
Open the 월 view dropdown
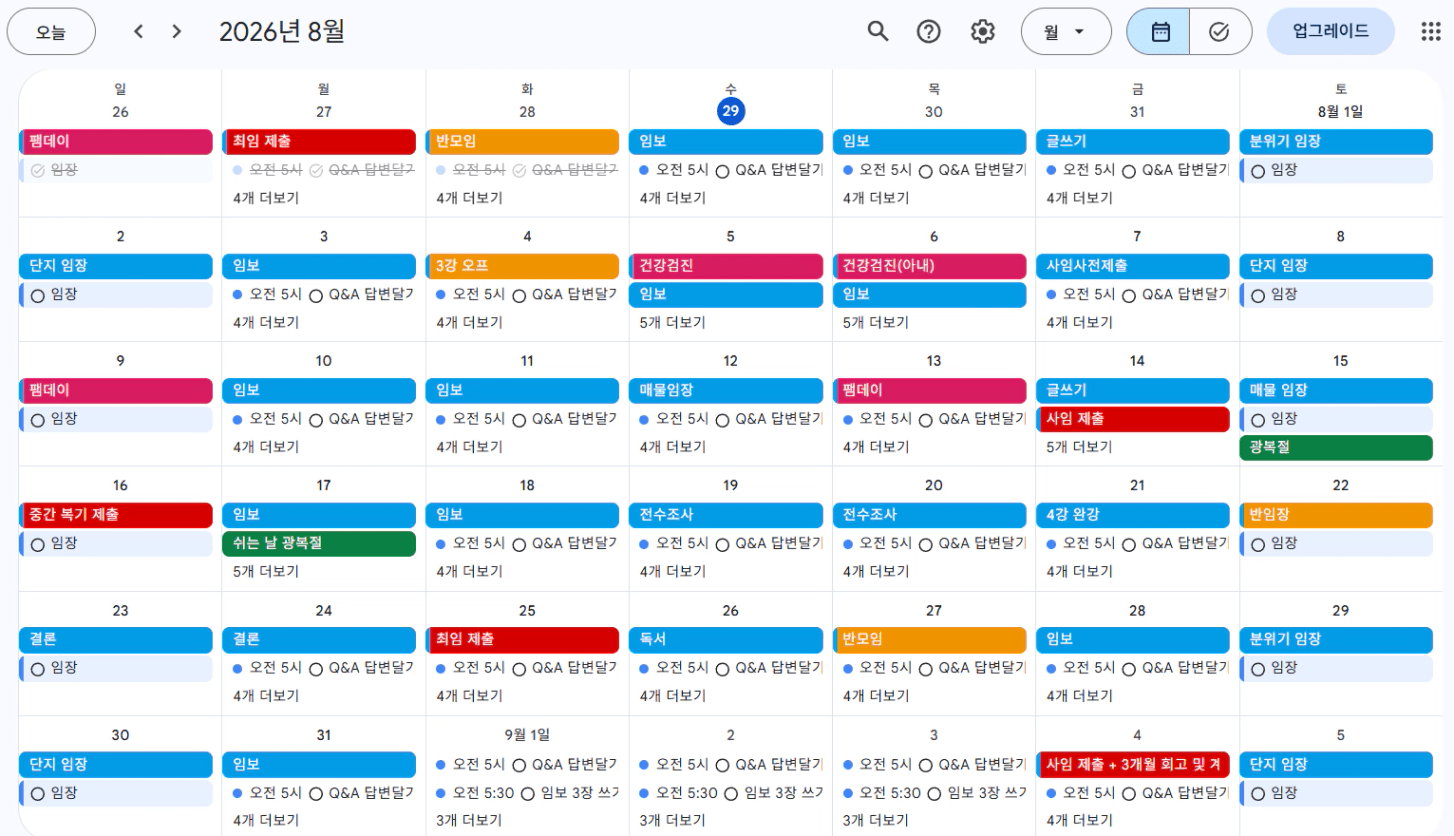[1066, 31]
